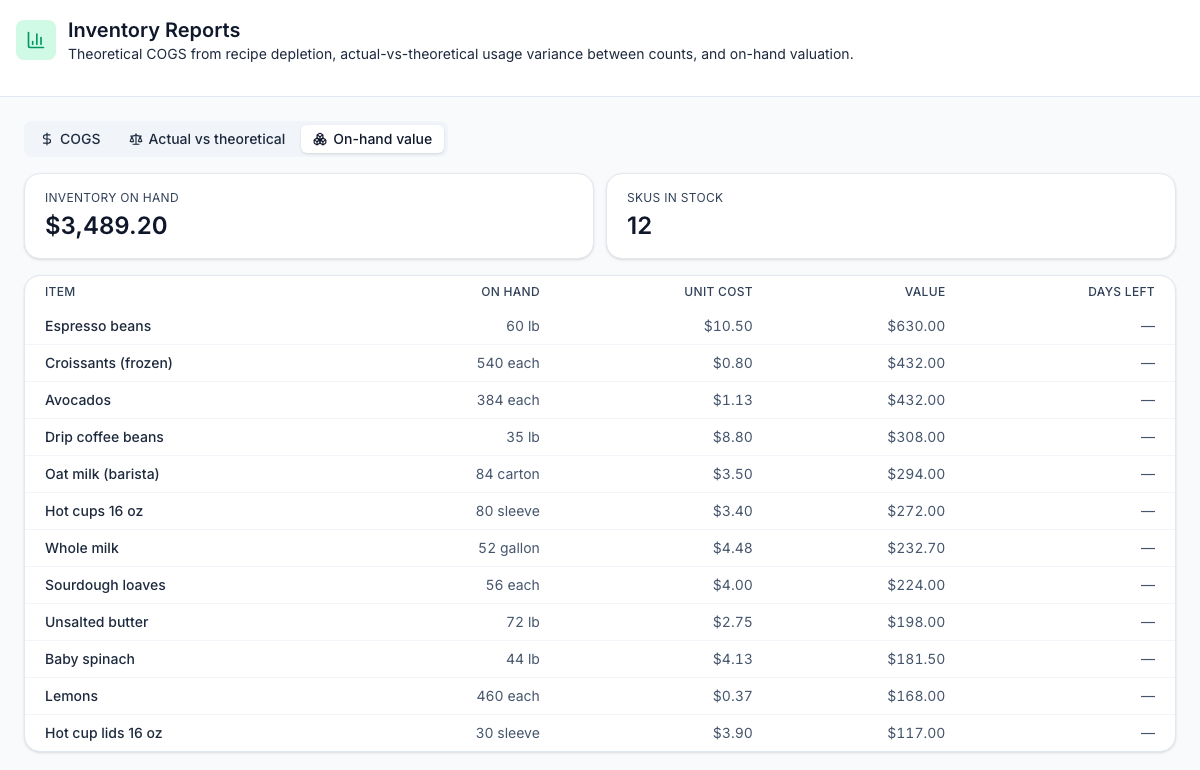The width and height of the screenshot is (1200, 770).
Task: Click the $4.48 unit cost
Action: tap(733, 548)
